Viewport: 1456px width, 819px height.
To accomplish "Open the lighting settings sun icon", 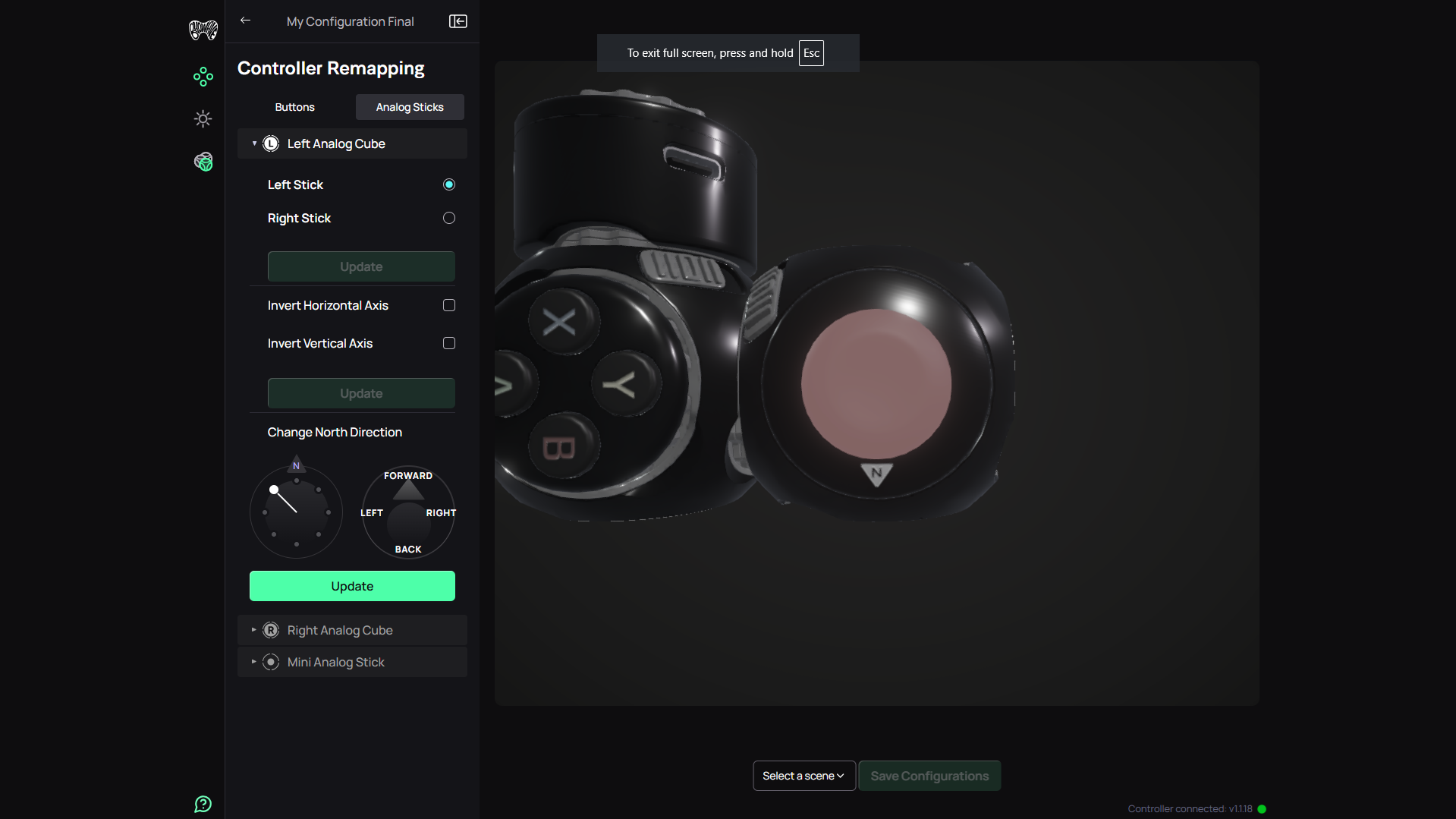I will [203, 119].
